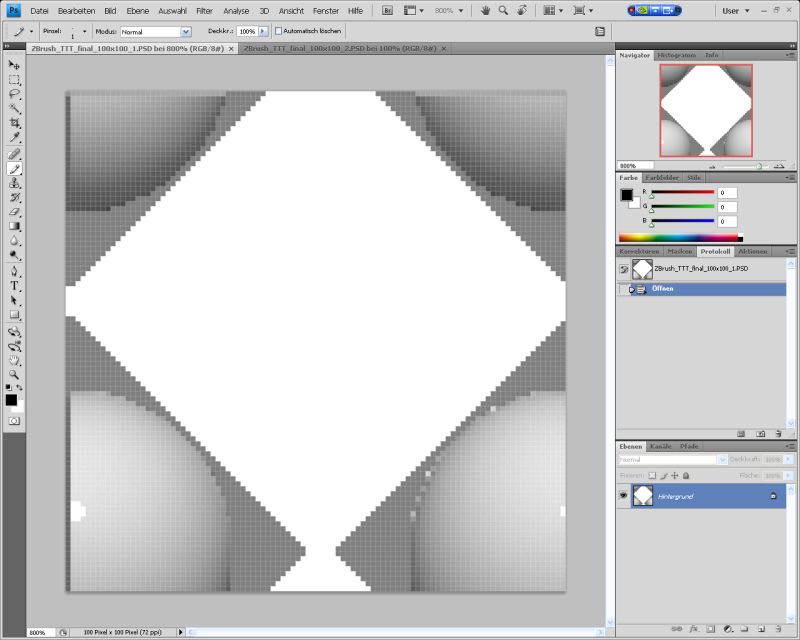Select the Lasso tool
The width and height of the screenshot is (800, 640).
point(14,94)
